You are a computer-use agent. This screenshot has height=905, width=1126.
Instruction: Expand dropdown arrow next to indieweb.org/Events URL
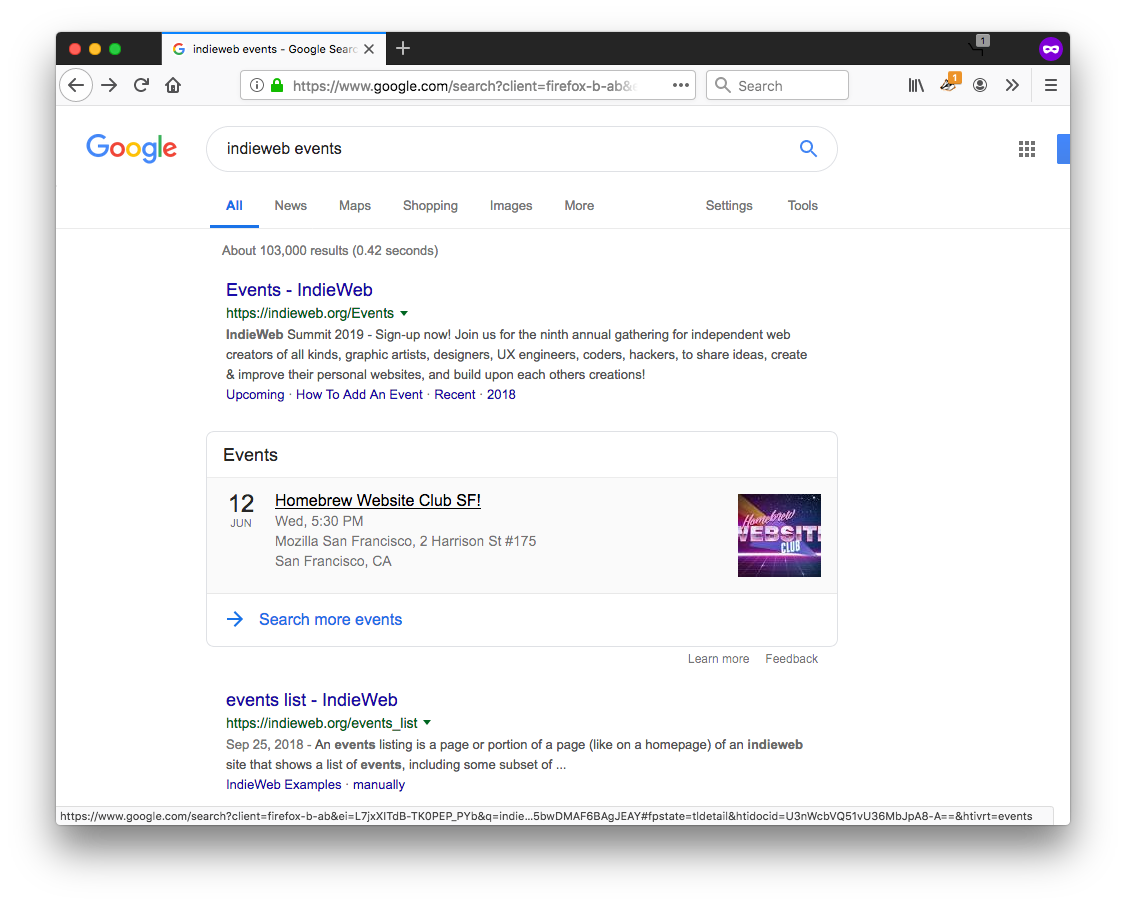[404, 313]
